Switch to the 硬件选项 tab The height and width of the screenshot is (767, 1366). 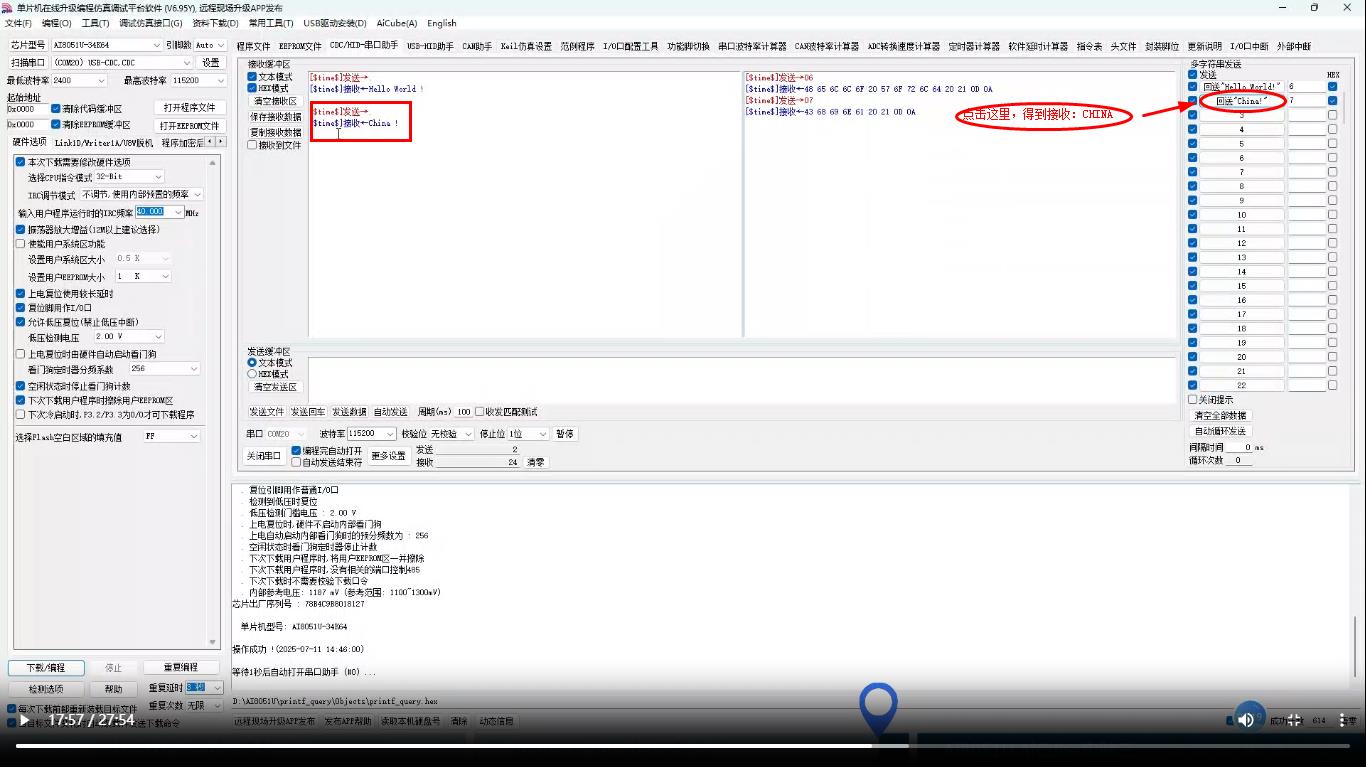[29, 143]
